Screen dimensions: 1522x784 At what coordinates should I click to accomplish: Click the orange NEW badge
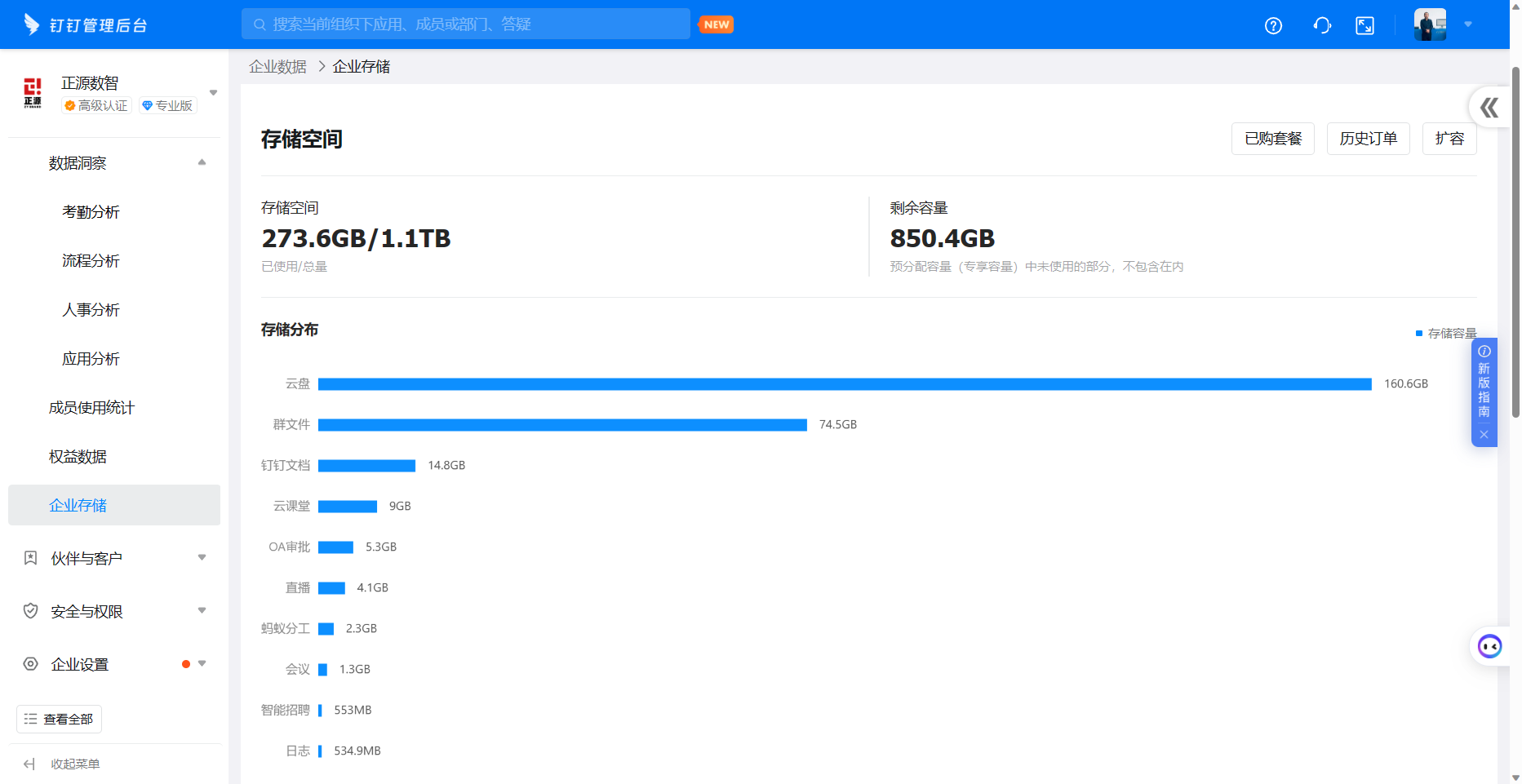point(717,24)
